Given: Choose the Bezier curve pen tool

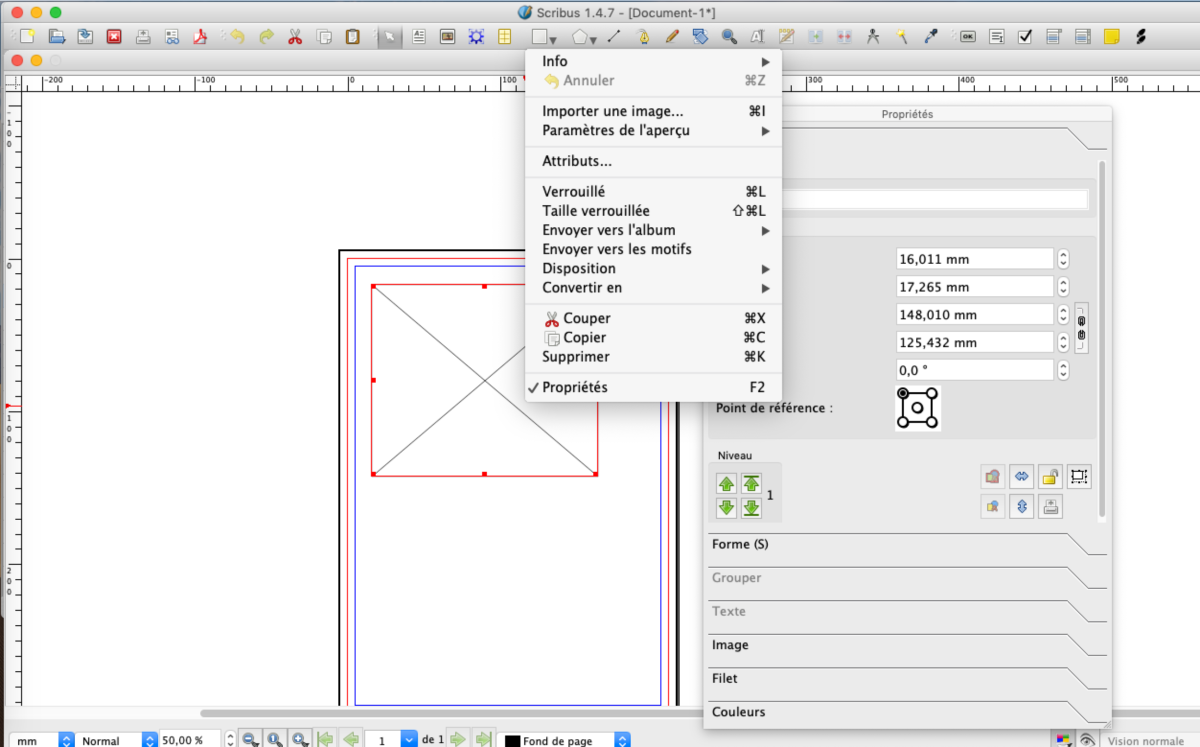Looking at the screenshot, I should click(x=643, y=37).
